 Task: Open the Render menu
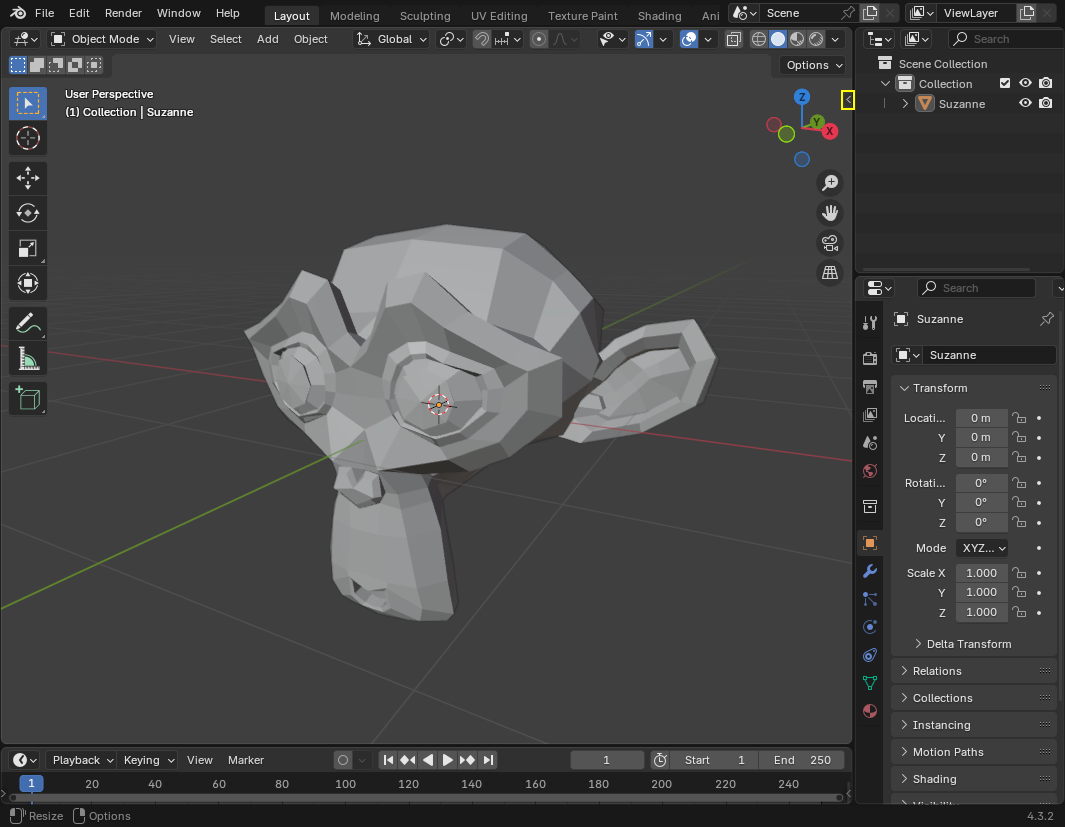pyautogui.click(x=123, y=13)
